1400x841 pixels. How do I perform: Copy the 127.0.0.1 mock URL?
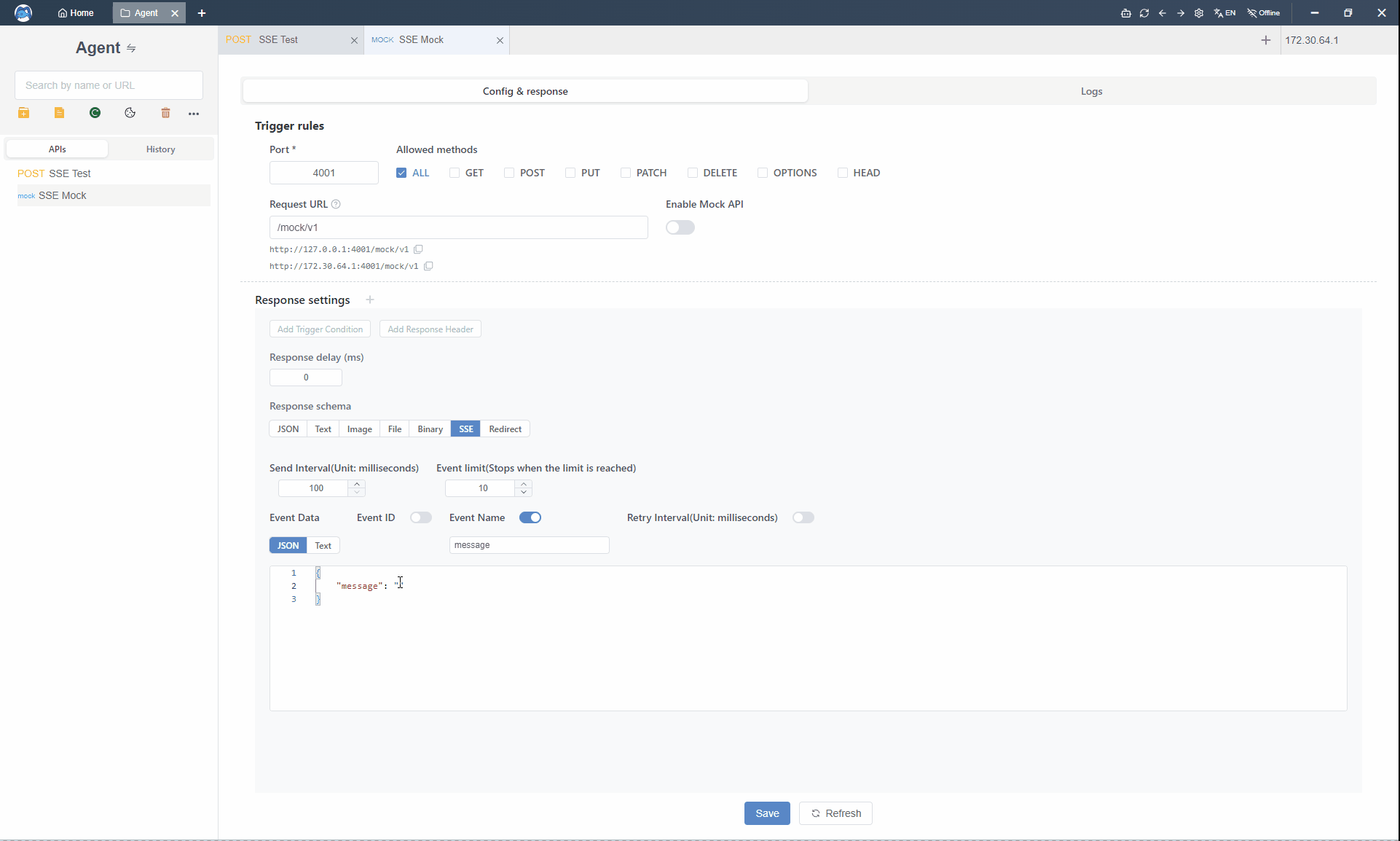coord(419,249)
